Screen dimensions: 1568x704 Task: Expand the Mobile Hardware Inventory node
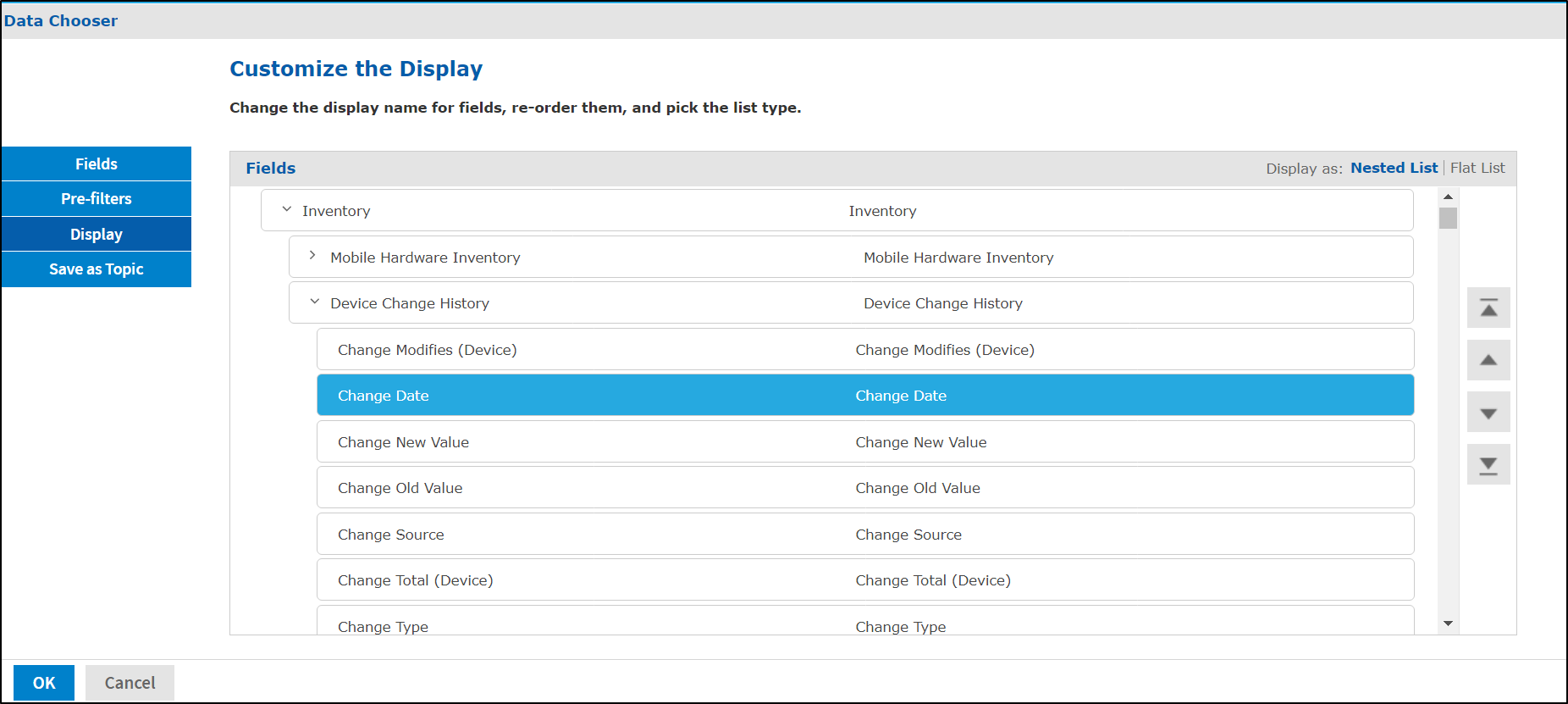312,256
